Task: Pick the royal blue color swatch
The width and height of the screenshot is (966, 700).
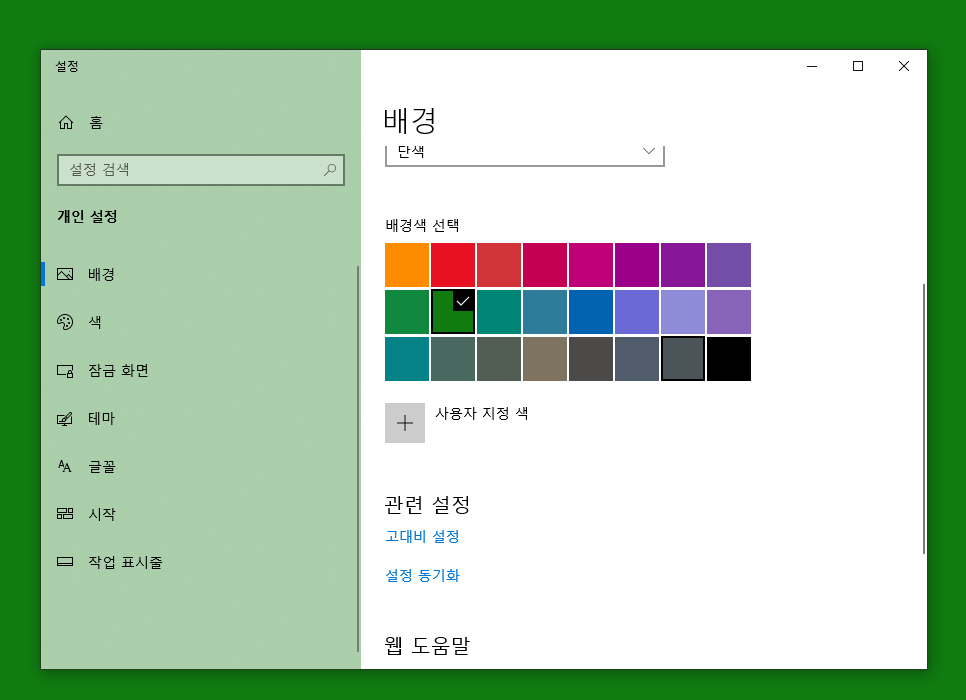Action: [x=591, y=312]
